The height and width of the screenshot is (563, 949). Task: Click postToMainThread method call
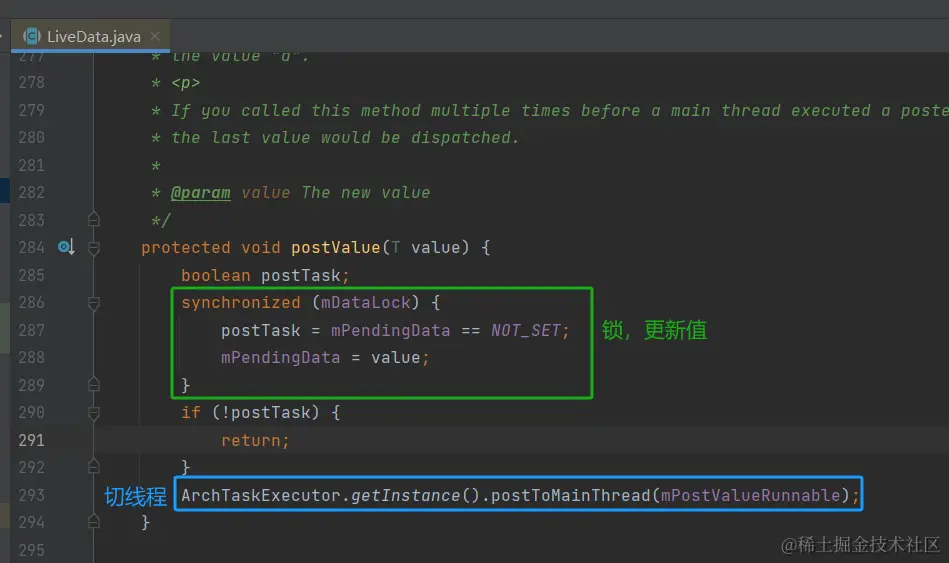[570, 495]
